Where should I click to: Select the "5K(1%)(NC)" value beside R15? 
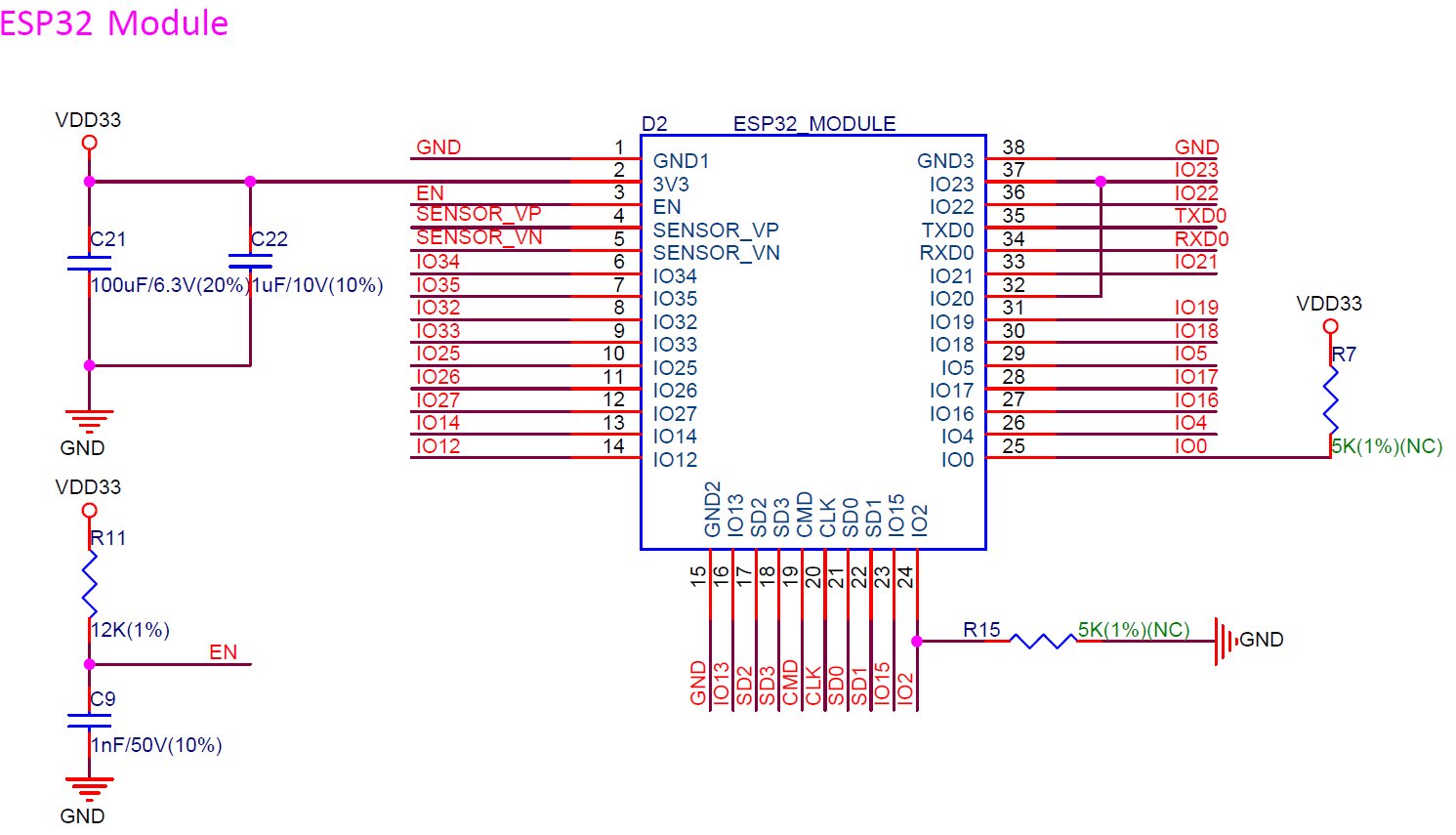click(1134, 630)
